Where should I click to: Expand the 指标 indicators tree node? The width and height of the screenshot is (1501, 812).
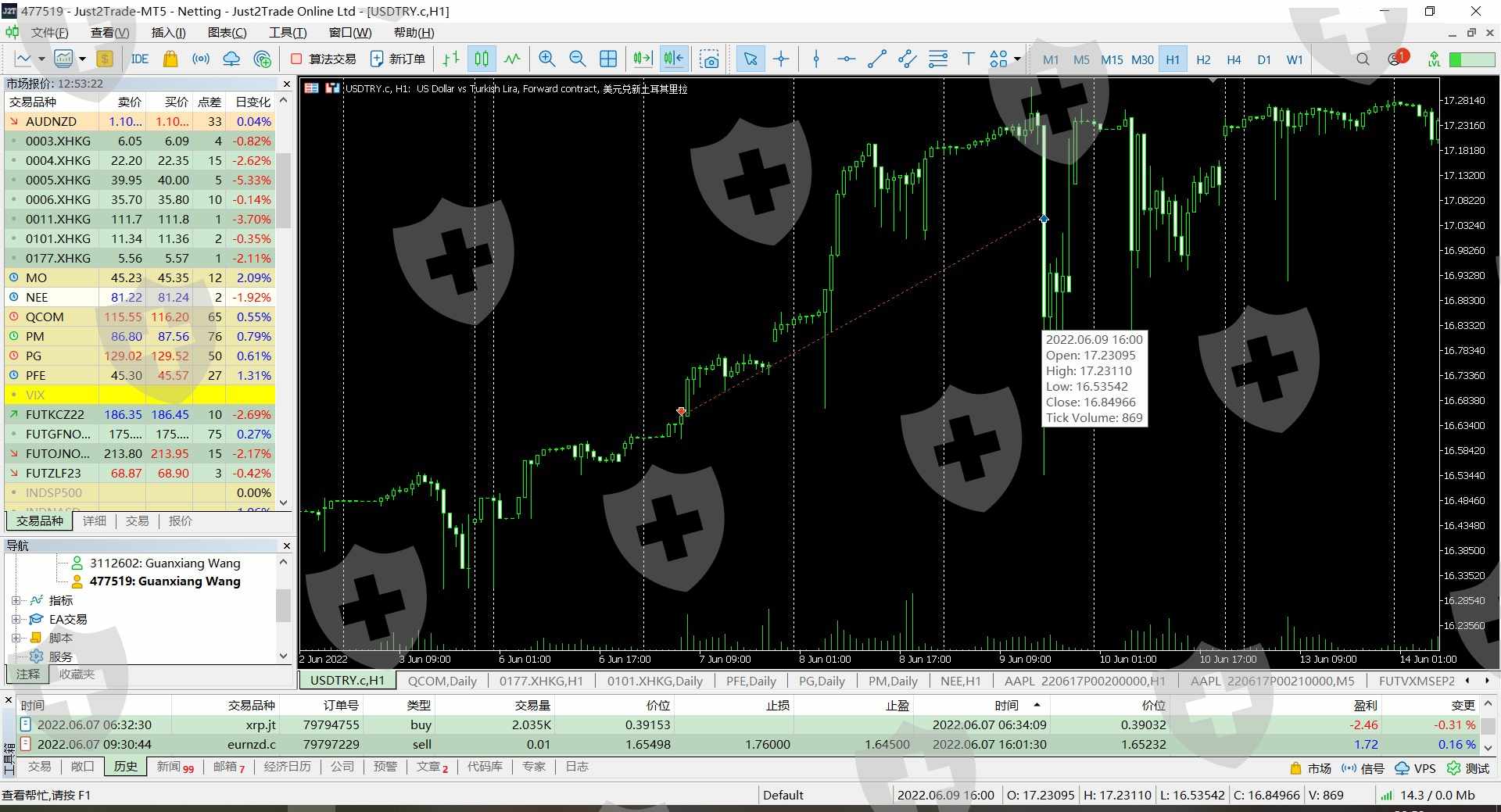pos(16,600)
